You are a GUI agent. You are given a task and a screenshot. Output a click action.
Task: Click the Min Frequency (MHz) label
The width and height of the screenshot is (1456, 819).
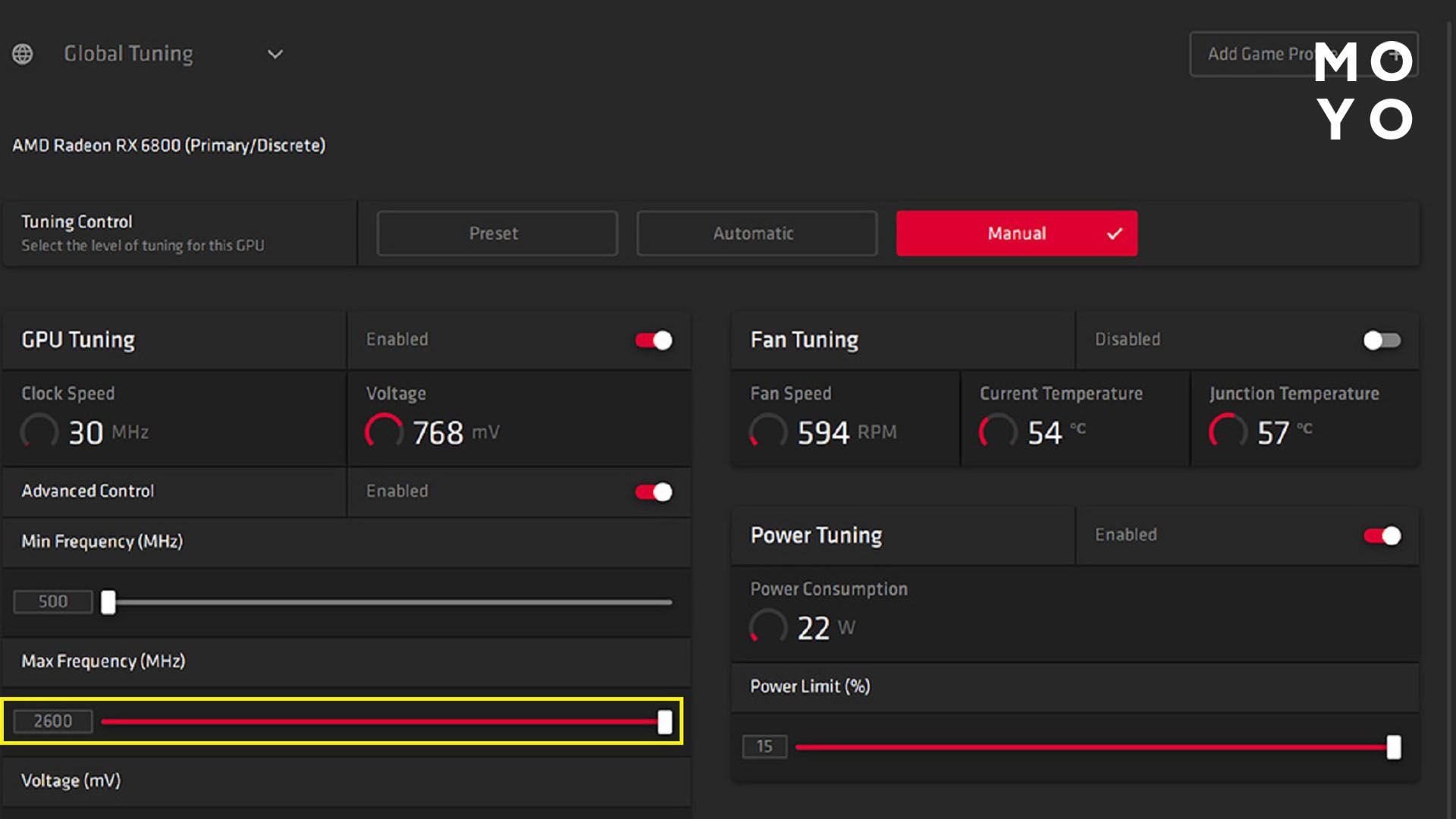102,541
